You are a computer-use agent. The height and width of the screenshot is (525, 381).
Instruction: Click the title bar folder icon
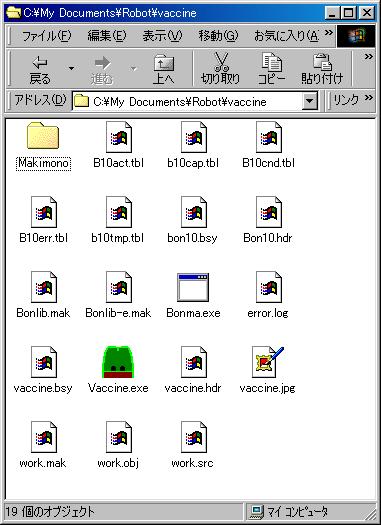(13, 13)
